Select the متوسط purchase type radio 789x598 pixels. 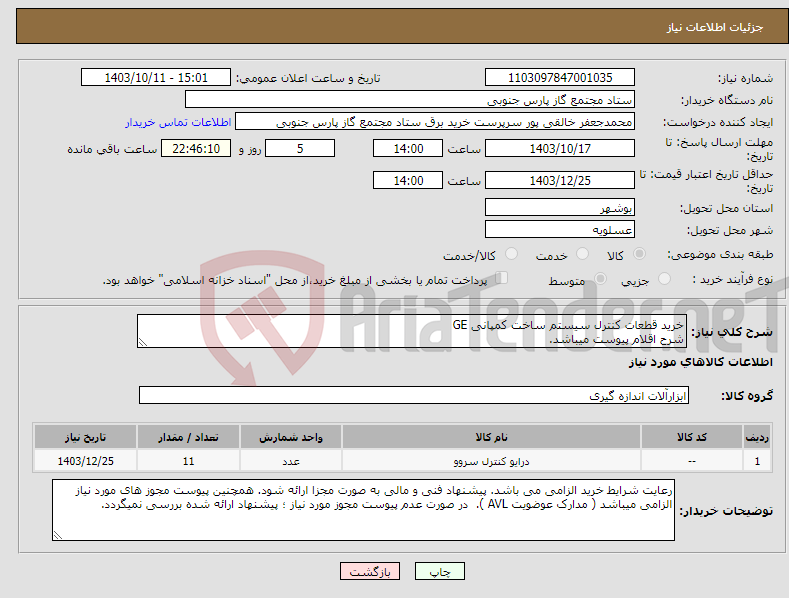point(600,278)
